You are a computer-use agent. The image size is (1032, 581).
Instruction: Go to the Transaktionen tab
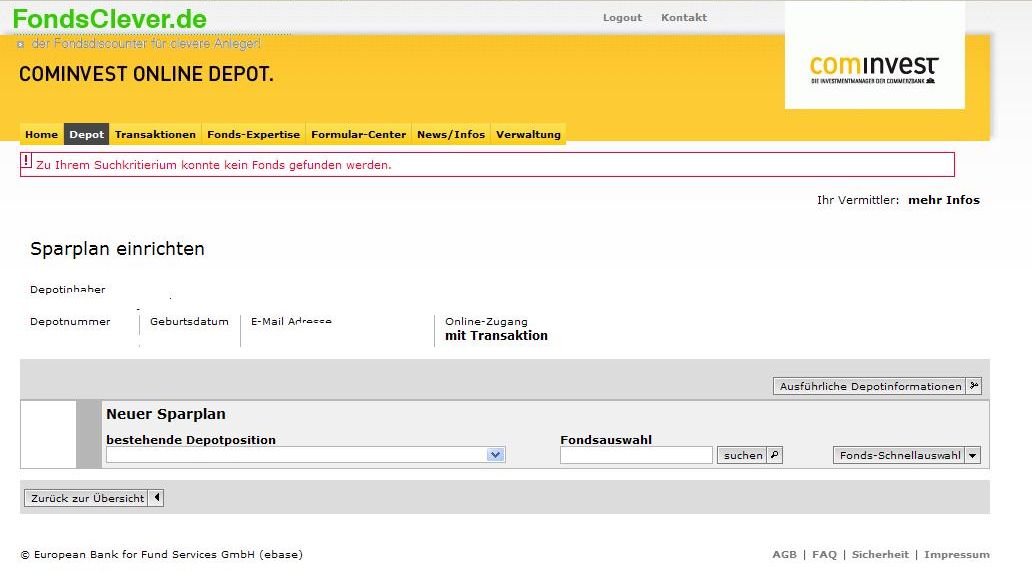[155, 134]
